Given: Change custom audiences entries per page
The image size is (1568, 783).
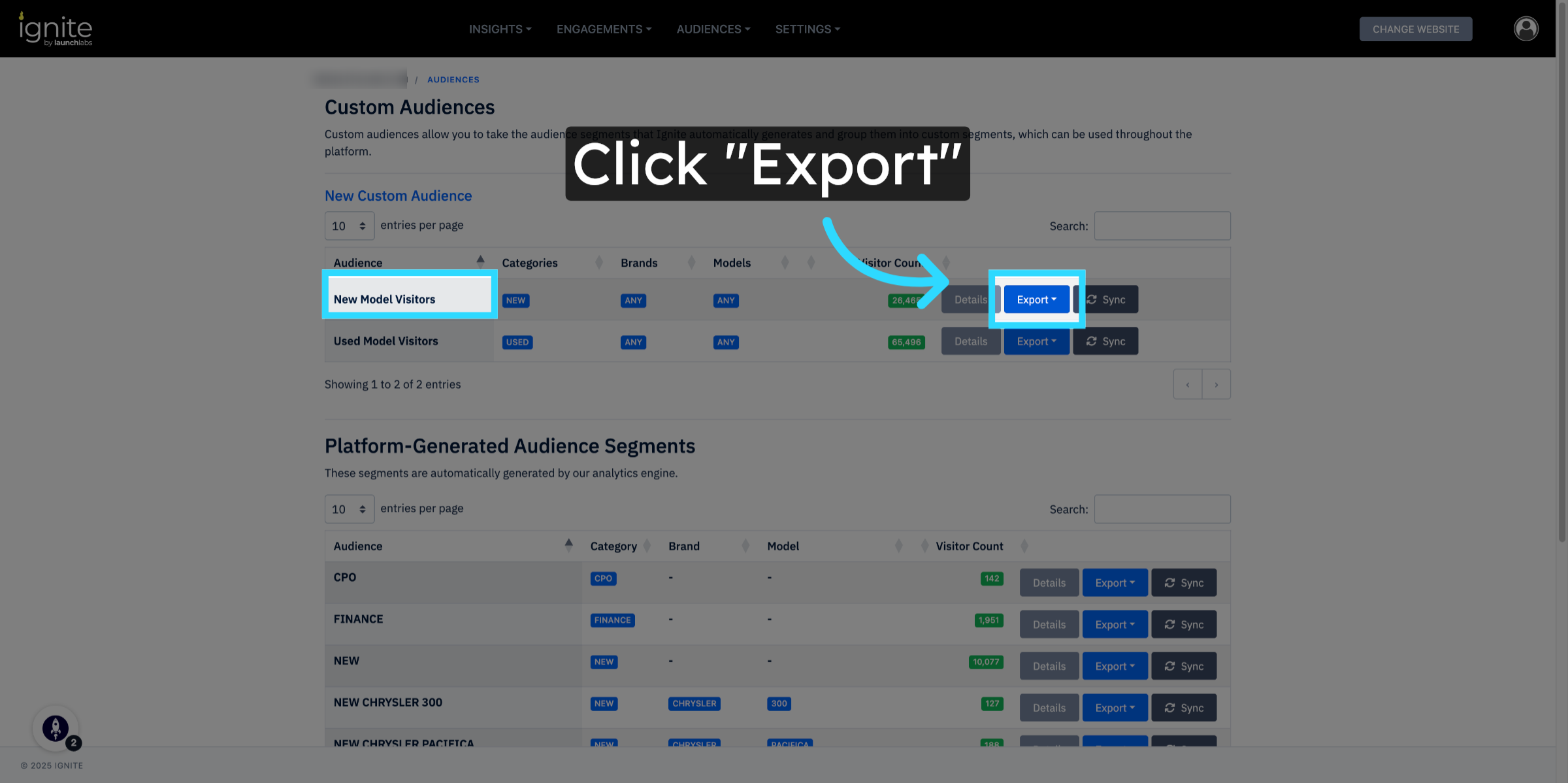Looking at the screenshot, I should pos(349,225).
